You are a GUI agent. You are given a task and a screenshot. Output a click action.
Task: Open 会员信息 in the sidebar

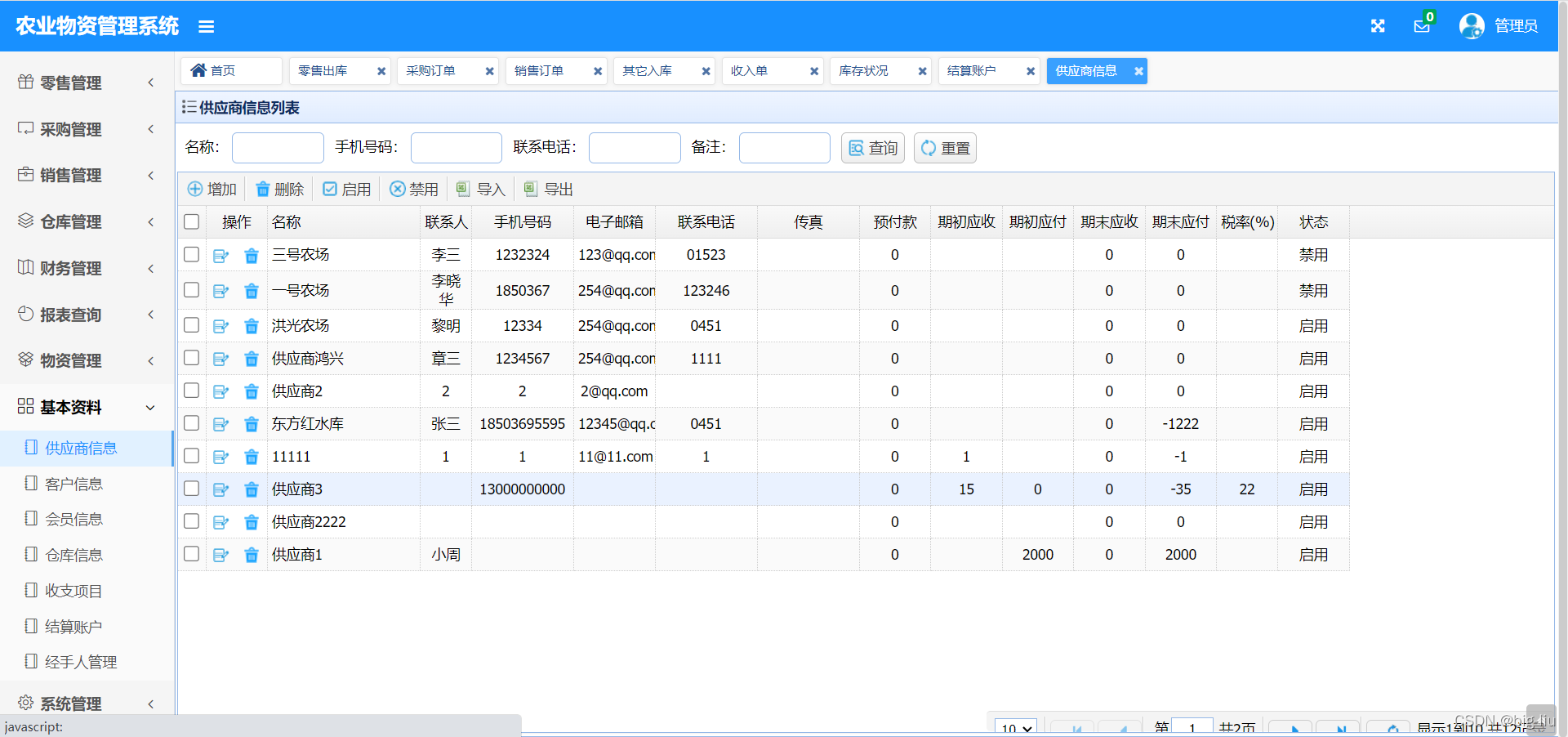[x=87, y=519]
